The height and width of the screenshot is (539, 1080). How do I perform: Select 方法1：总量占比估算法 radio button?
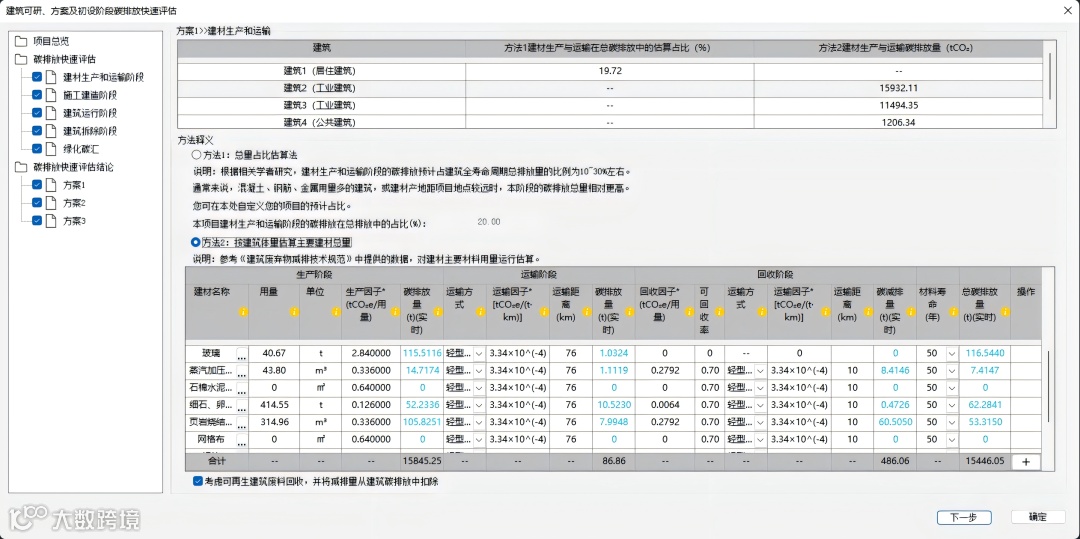point(196,156)
